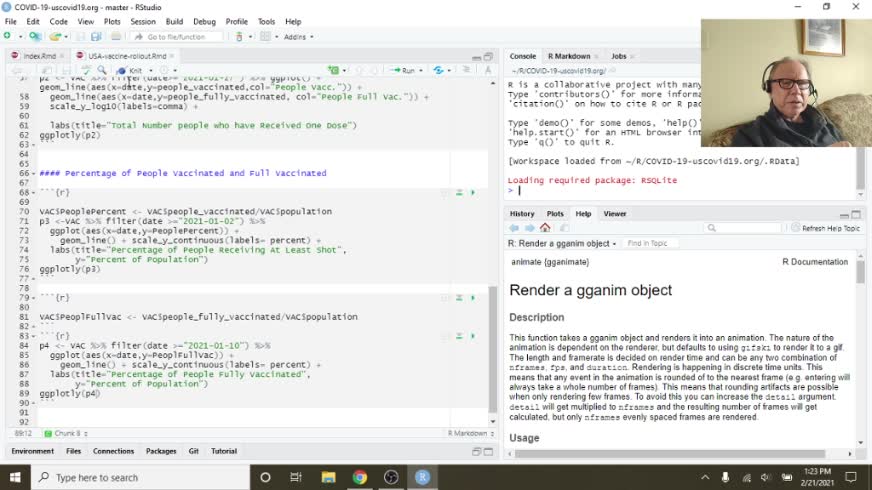This screenshot has width=872, height=490.
Task: Switch to the USA-vaccine-rollout.Rmd tab
Action: [127, 56]
